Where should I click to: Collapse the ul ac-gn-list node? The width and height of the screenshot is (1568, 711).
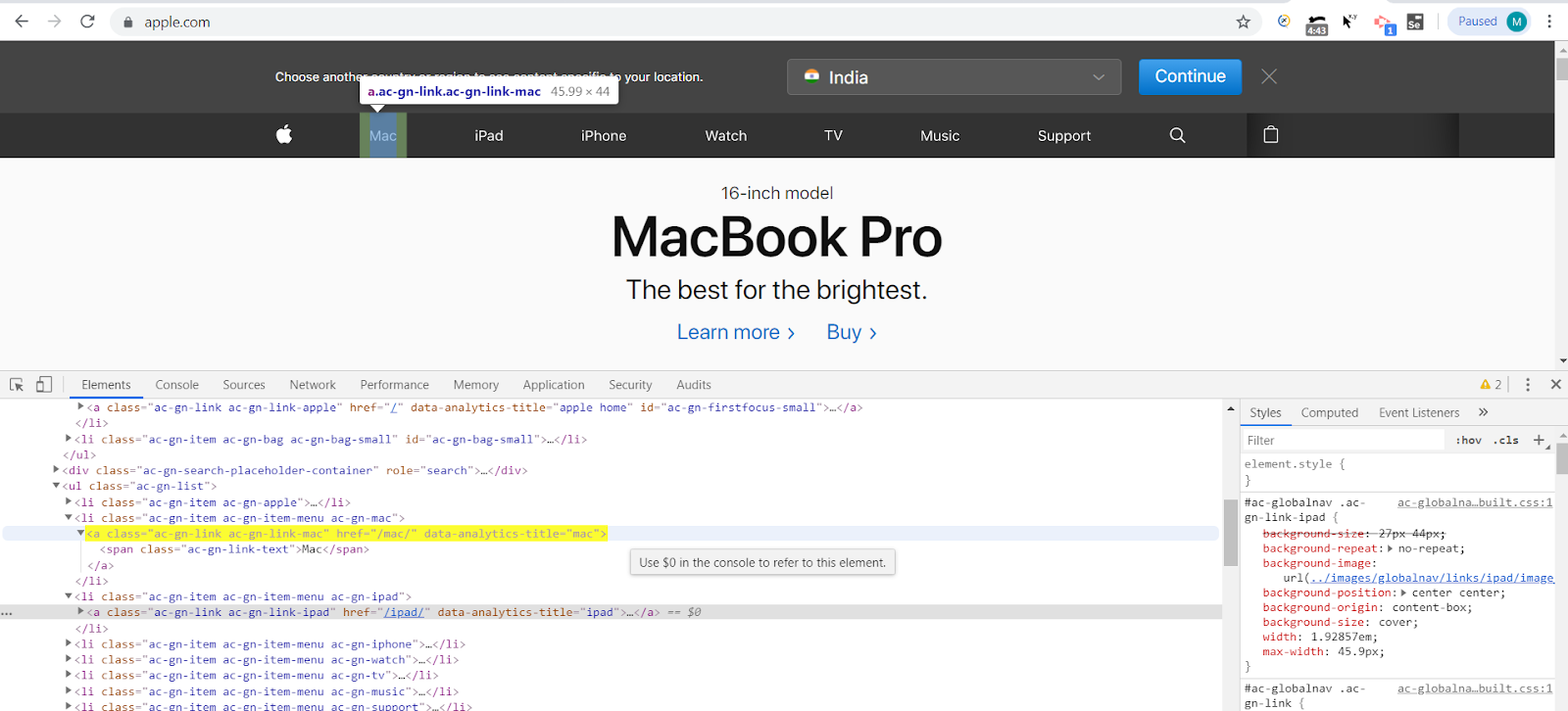[x=56, y=486]
